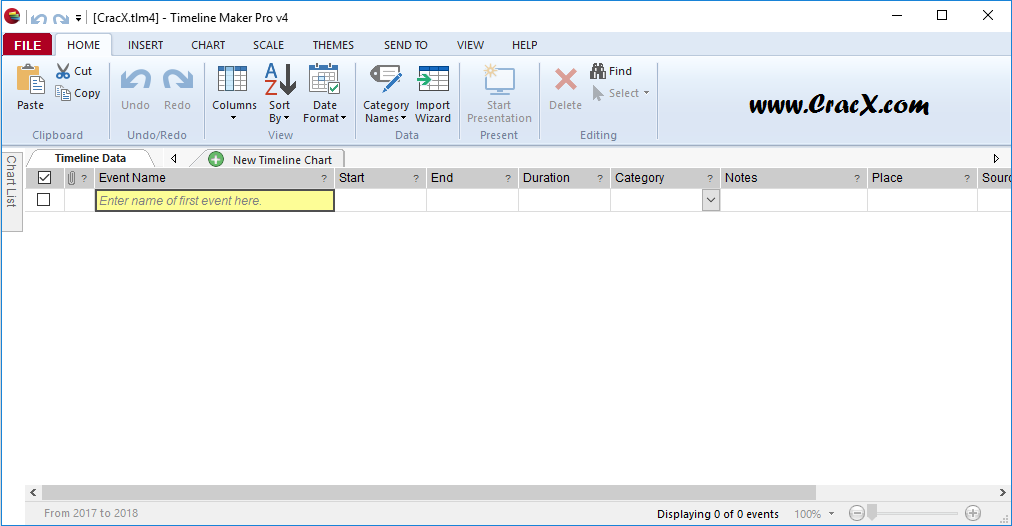1012x526 pixels.
Task: Click the Duration column header
Action: pyautogui.click(x=564, y=178)
